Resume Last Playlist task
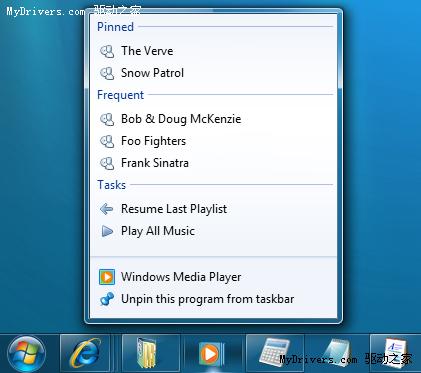421x373 pixels. coord(213,209)
